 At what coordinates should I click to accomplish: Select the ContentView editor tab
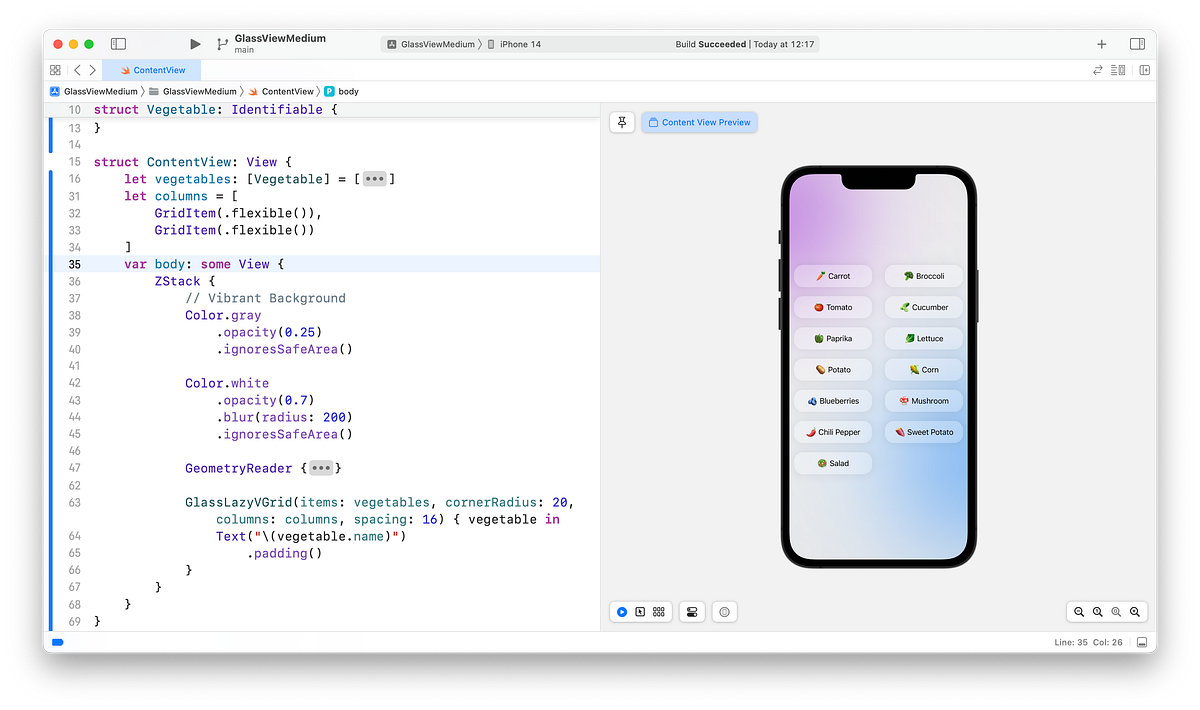[157, 70]
